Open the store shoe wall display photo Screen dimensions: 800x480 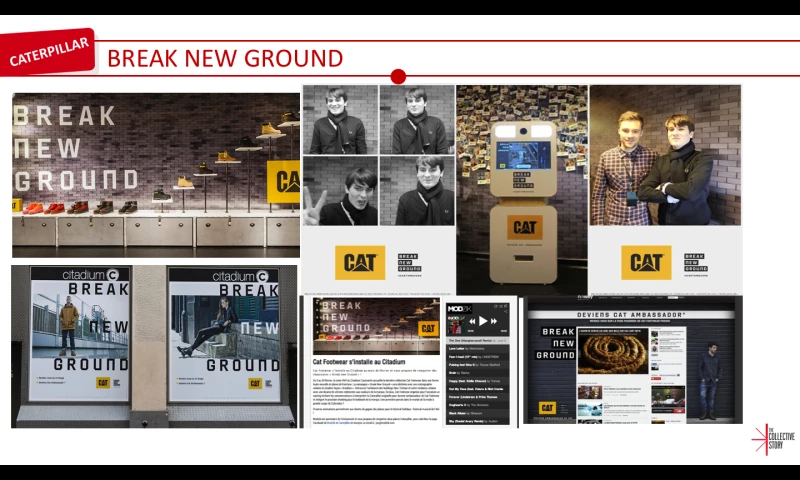pyautogui.click(x=156, y=175)
